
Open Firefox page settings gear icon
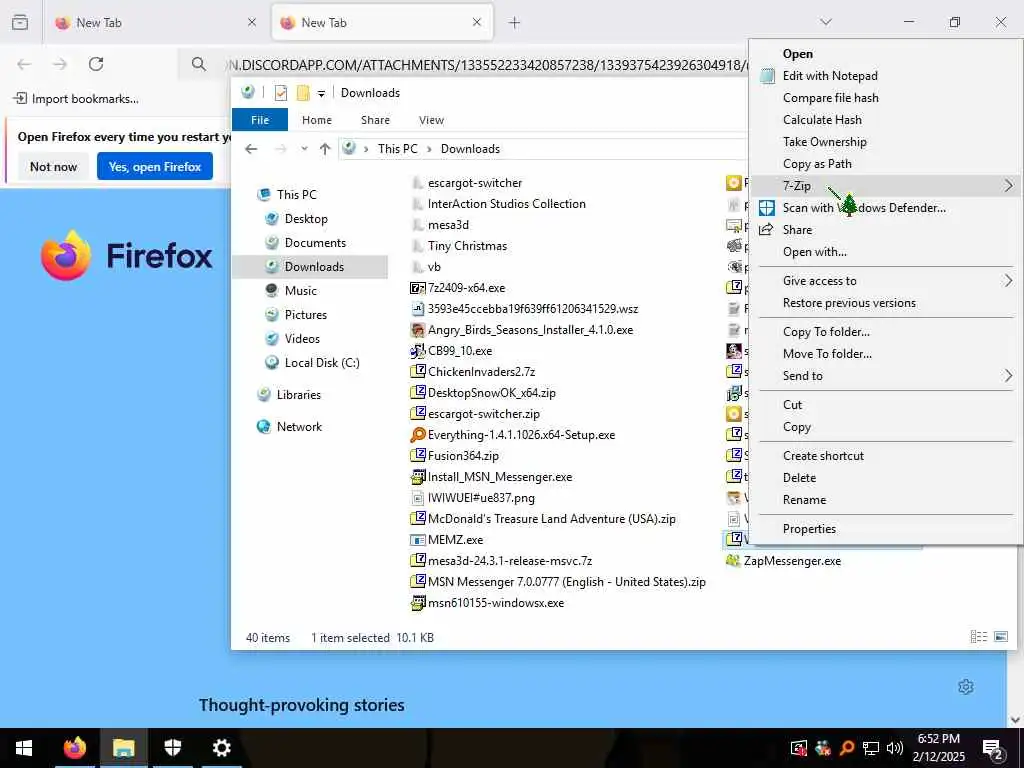point(966,687)
